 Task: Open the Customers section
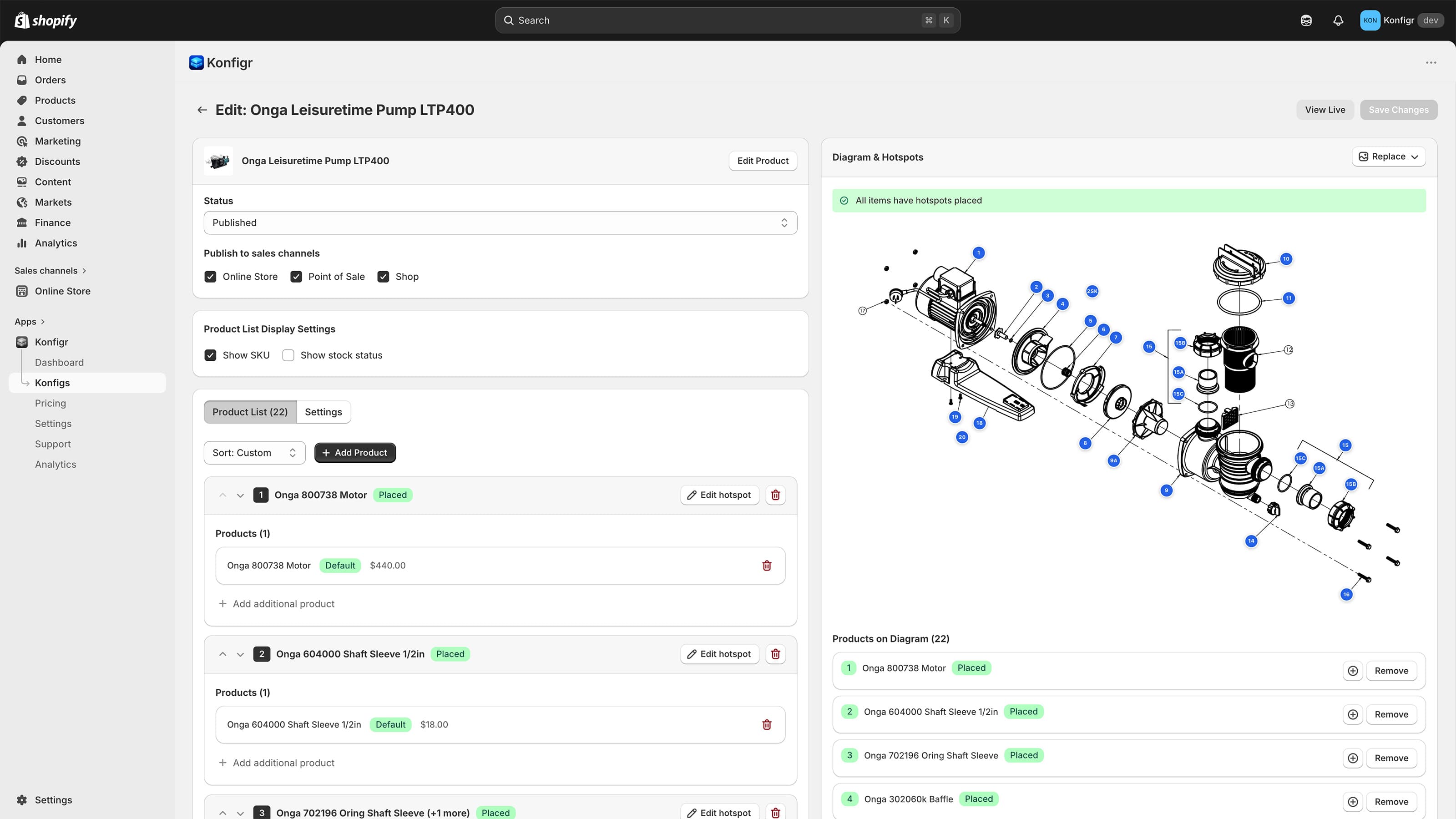59,121
